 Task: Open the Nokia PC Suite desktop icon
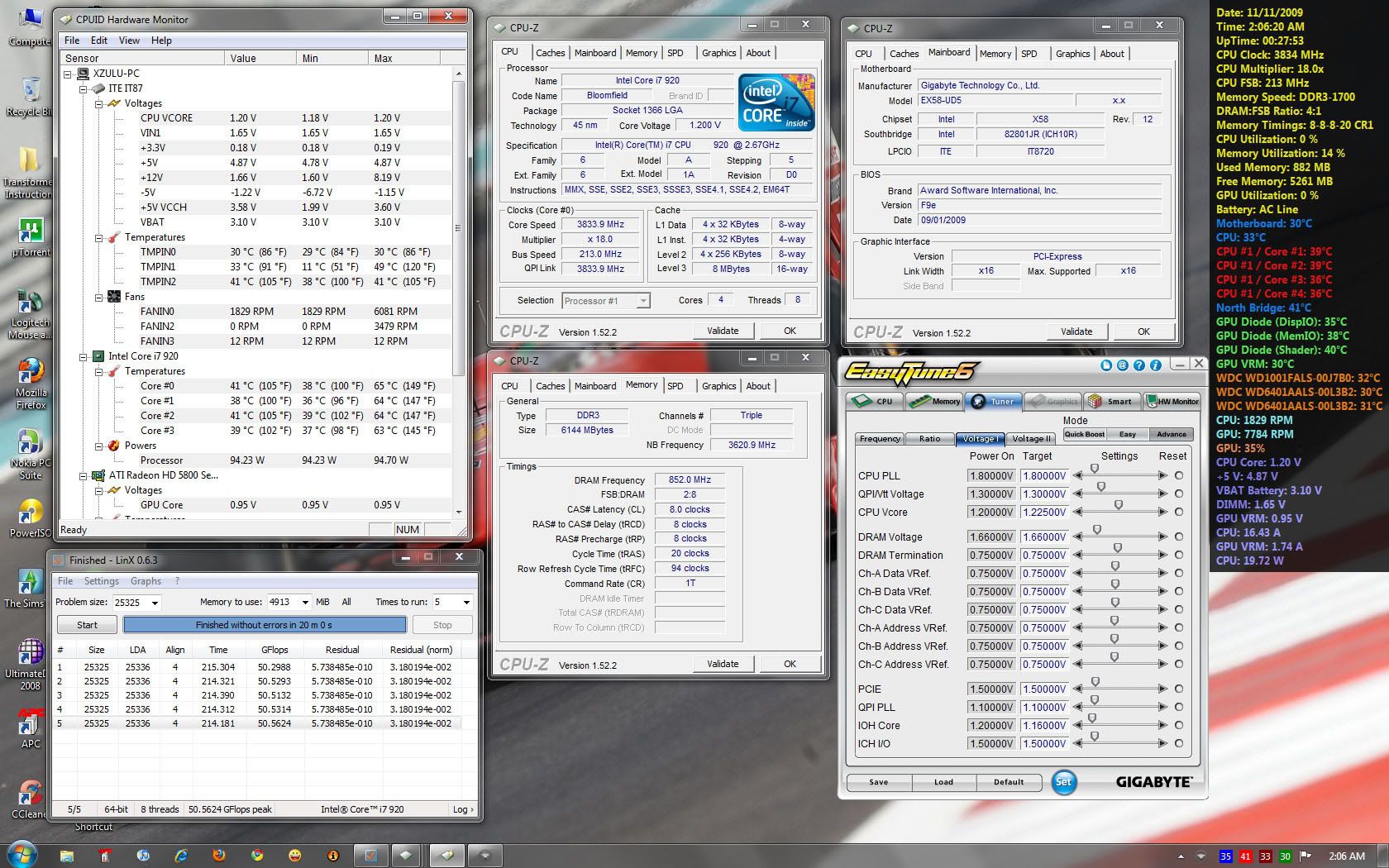pos(30,455)
